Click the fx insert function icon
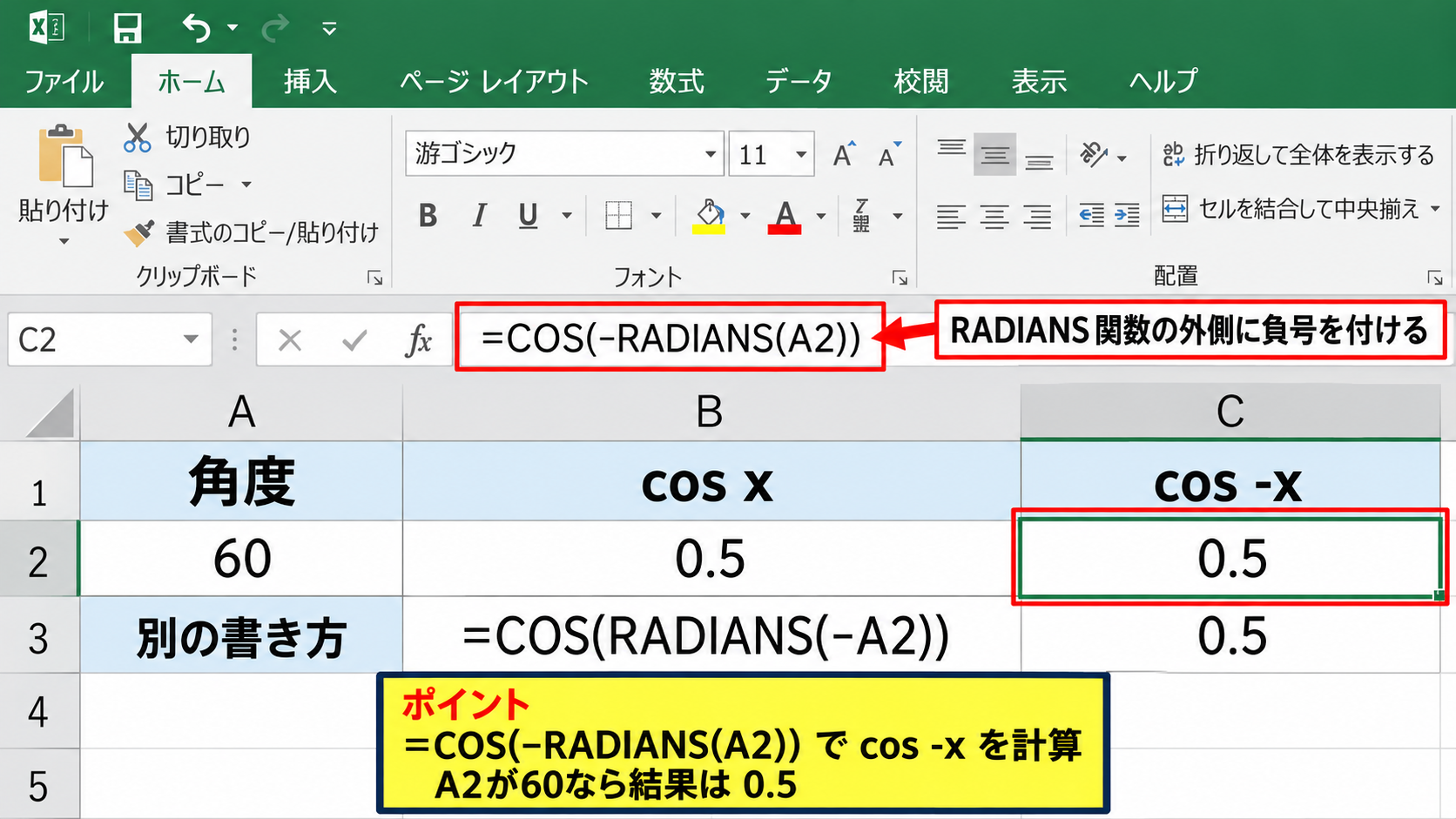Screen dimensions: 1456x819 pyautogui.click(x=419, y=339)
